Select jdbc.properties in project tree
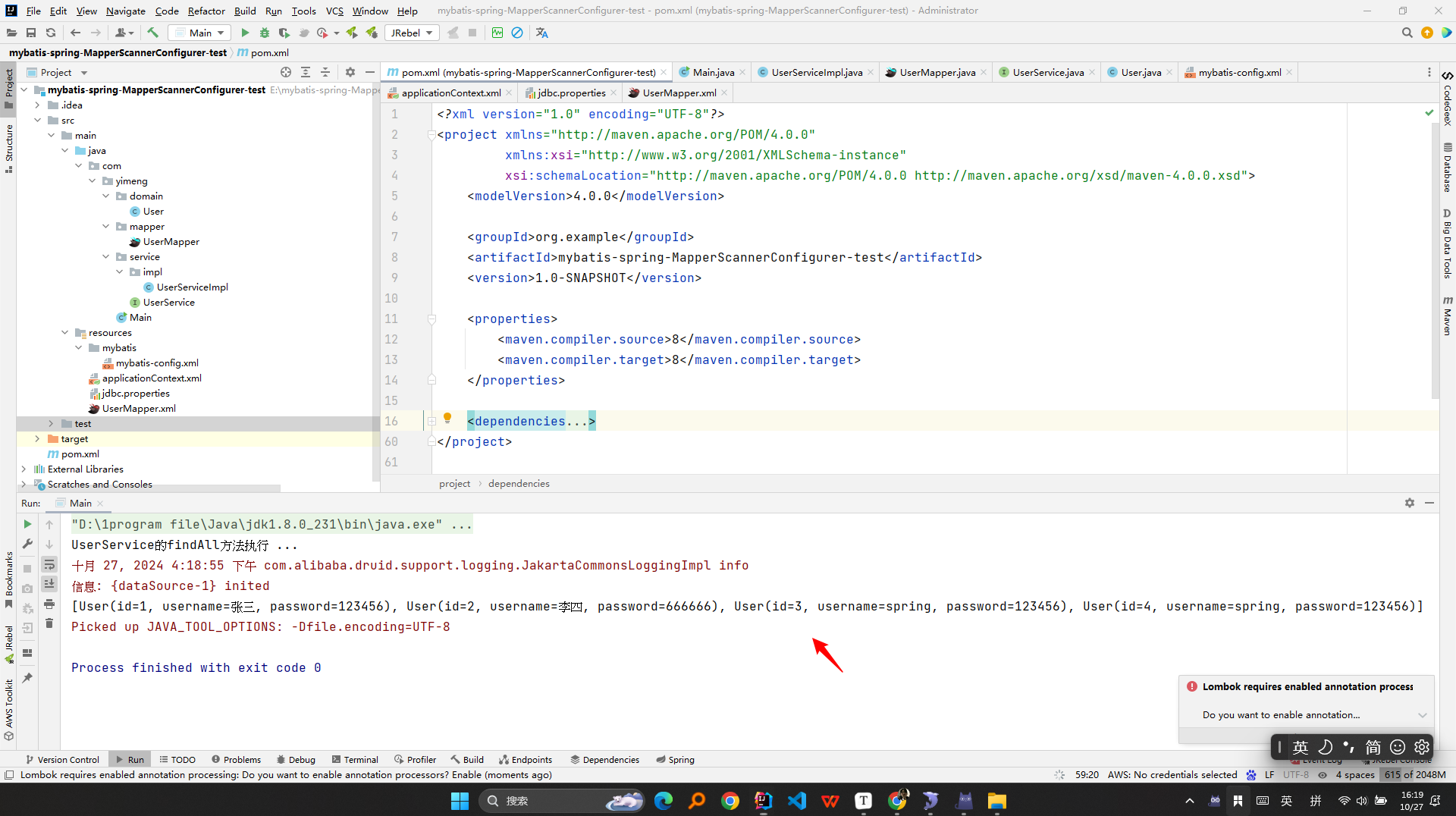Viewport: 1456px width, 816px height. (x=136, y=394)
